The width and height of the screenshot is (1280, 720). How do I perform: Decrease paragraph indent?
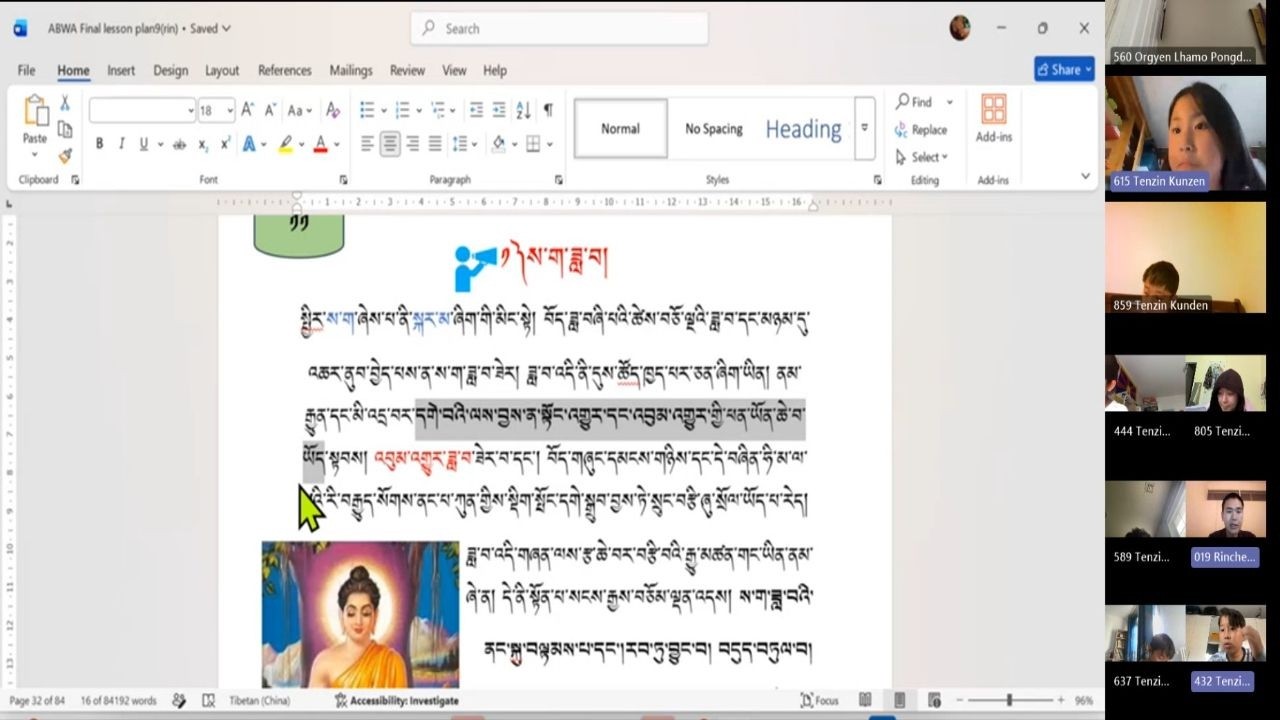pos(476,110)
